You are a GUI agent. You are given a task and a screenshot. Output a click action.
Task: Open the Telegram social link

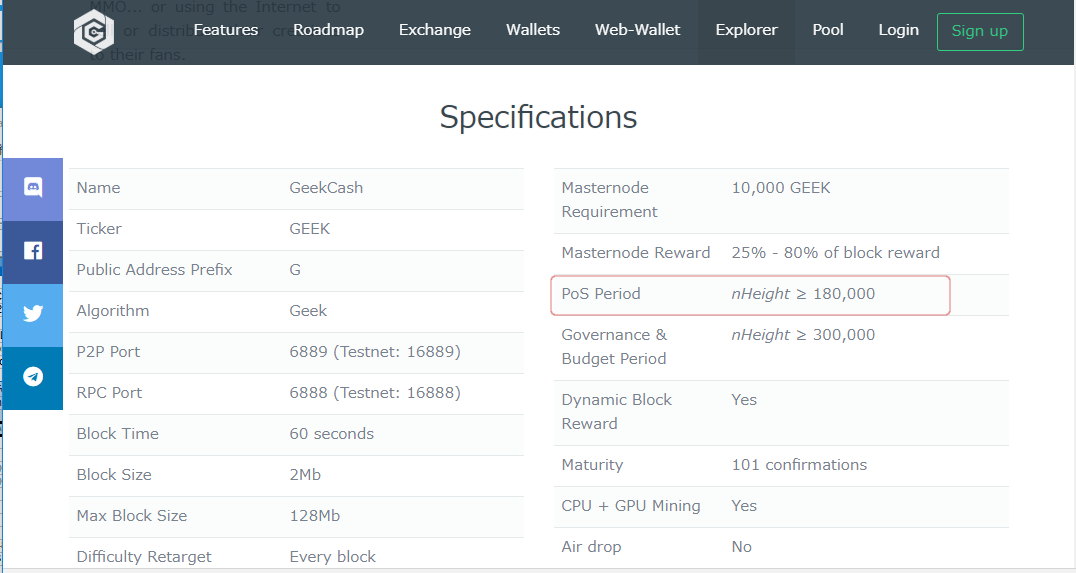tap(33, 376)
